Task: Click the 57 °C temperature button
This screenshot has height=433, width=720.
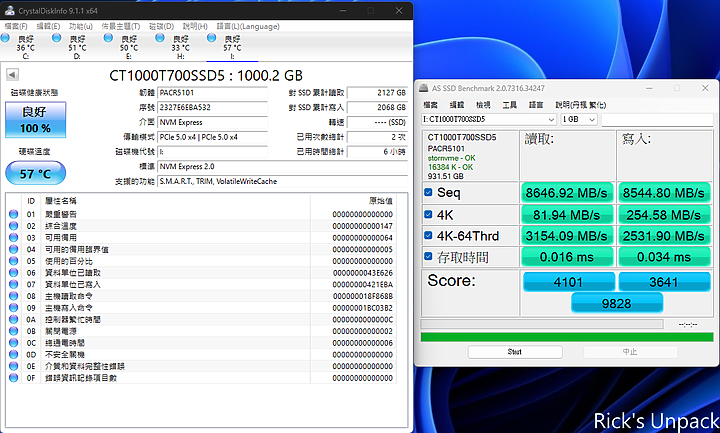Action: 35,173
